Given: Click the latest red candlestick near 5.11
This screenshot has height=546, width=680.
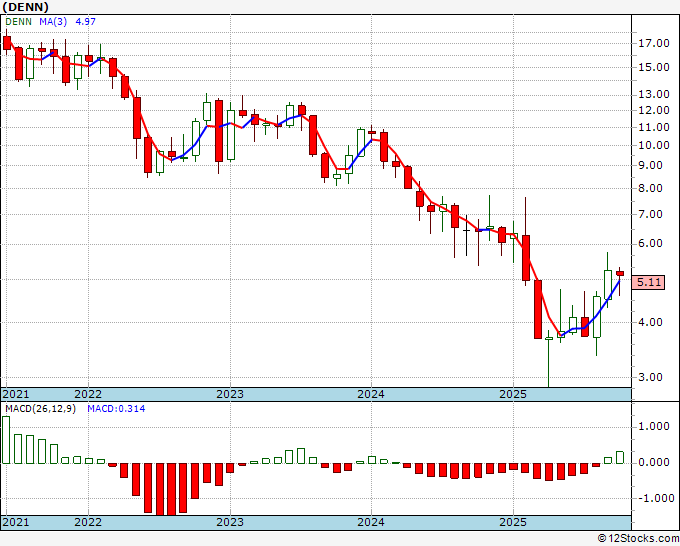Looking at the screenshot, I should (620, 273).
